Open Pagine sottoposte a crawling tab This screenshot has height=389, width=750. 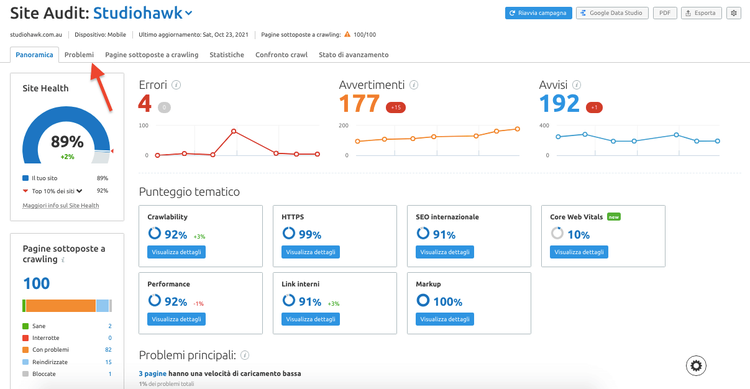click(152, 55)
